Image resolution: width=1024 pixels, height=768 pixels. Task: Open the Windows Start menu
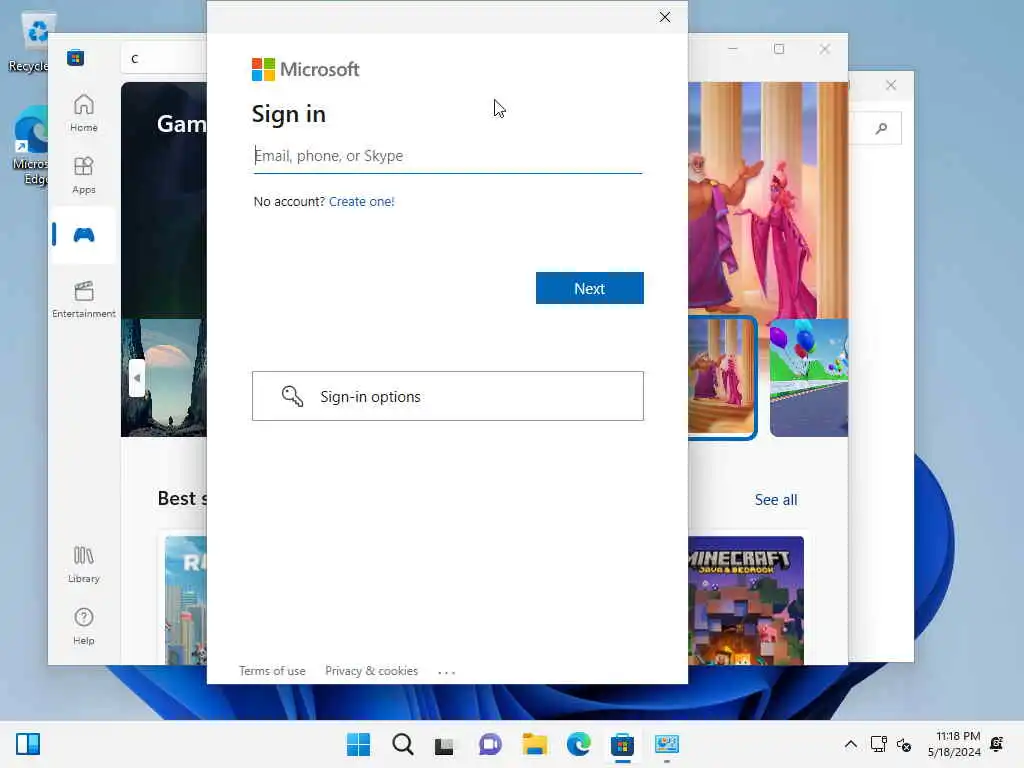(x=358, y=744)
